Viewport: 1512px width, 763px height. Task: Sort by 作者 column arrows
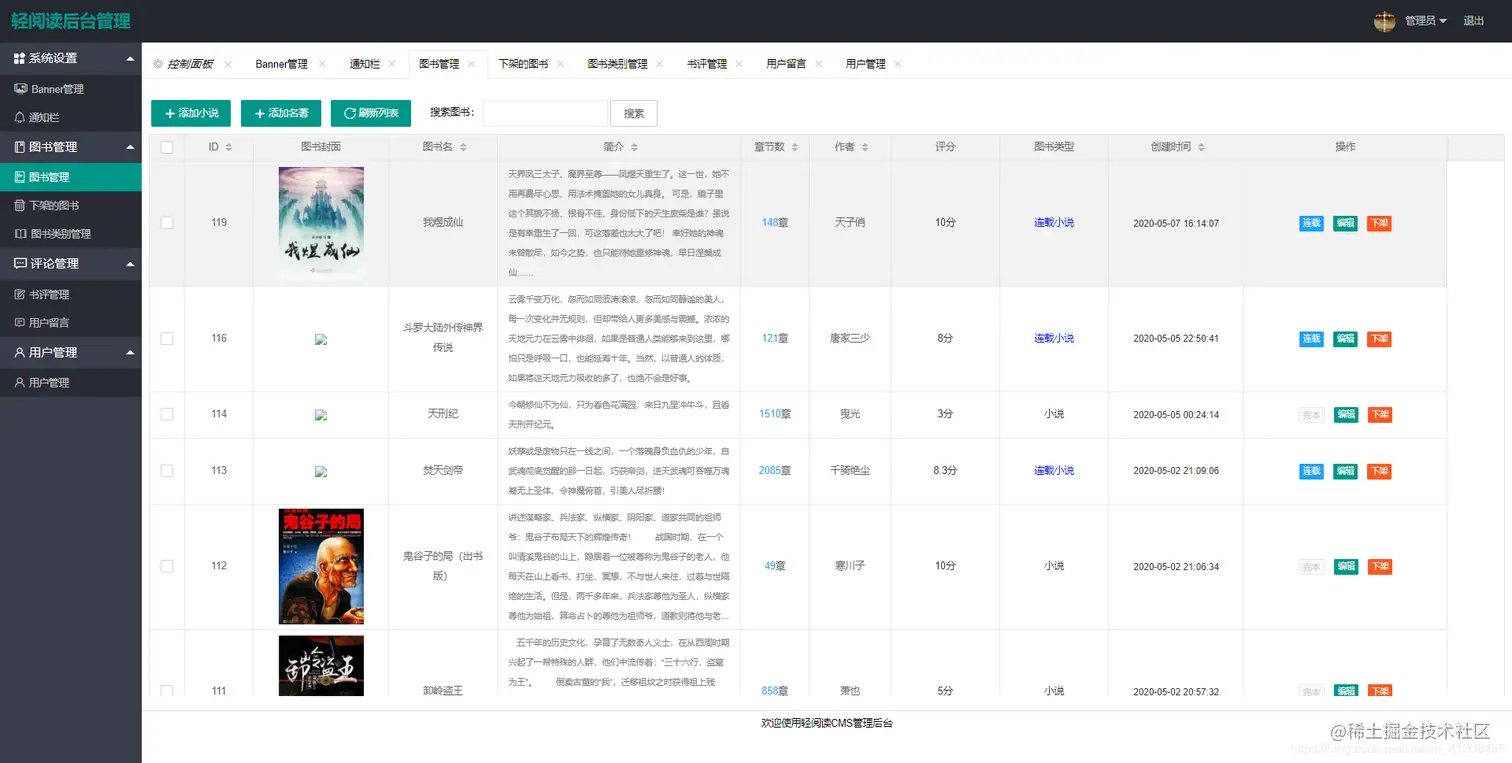(x=864, y=147)
